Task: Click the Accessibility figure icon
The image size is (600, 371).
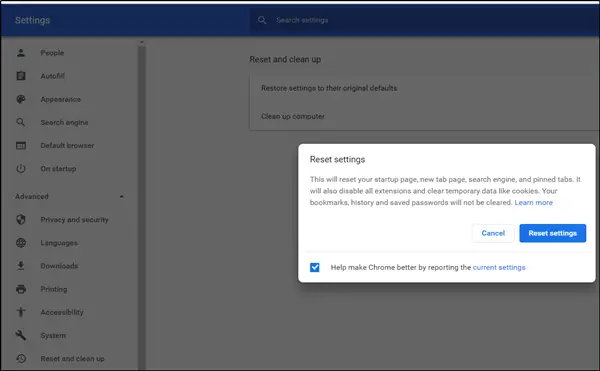Action: pyautogui.click(x=21, y=312)
